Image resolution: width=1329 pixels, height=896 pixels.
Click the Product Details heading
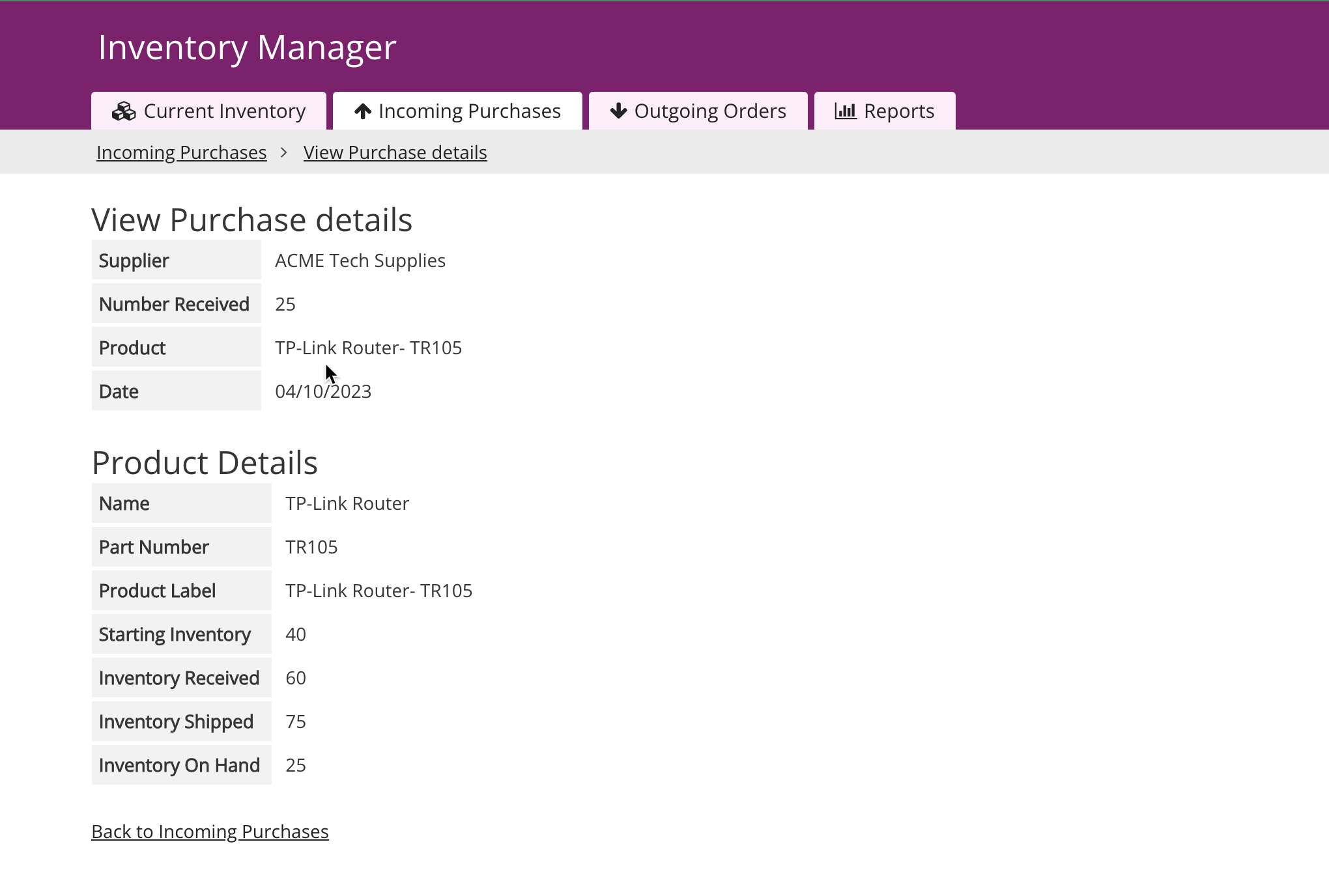pos(205,463)
